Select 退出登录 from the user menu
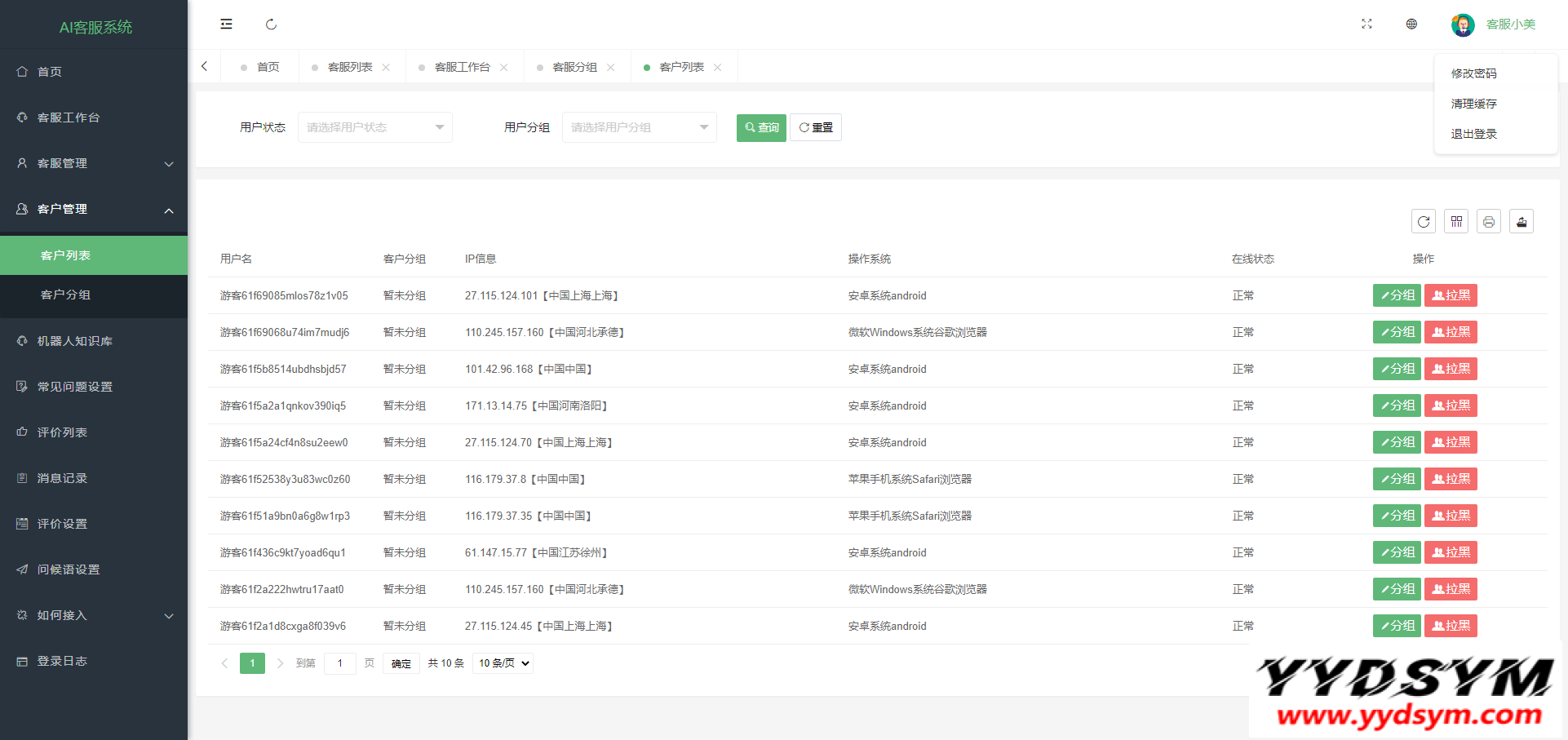Screen dimensions: 1568x740 click(x=1473, y=134)
